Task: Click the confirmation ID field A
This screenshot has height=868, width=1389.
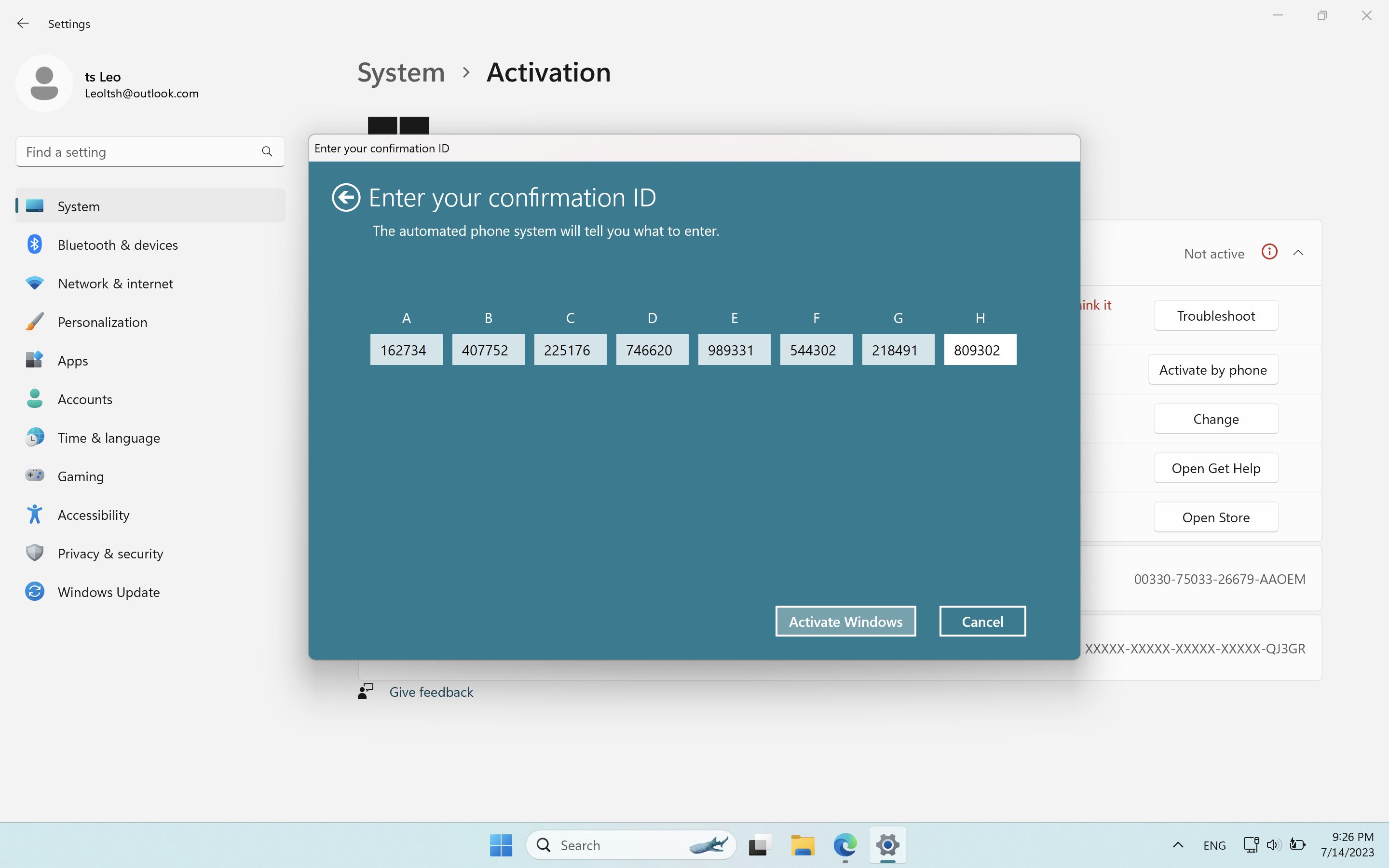Action: 406,350
